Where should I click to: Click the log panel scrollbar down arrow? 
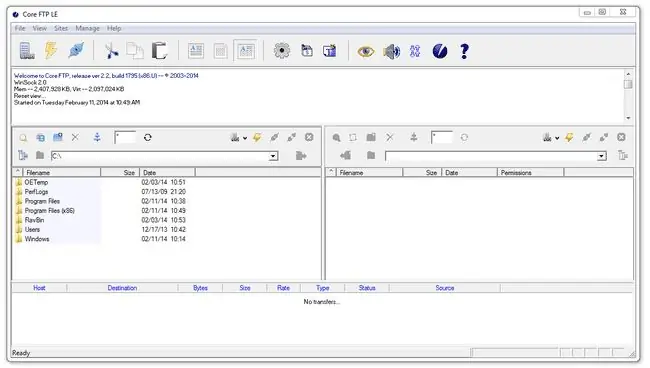(x=628, y=118)
